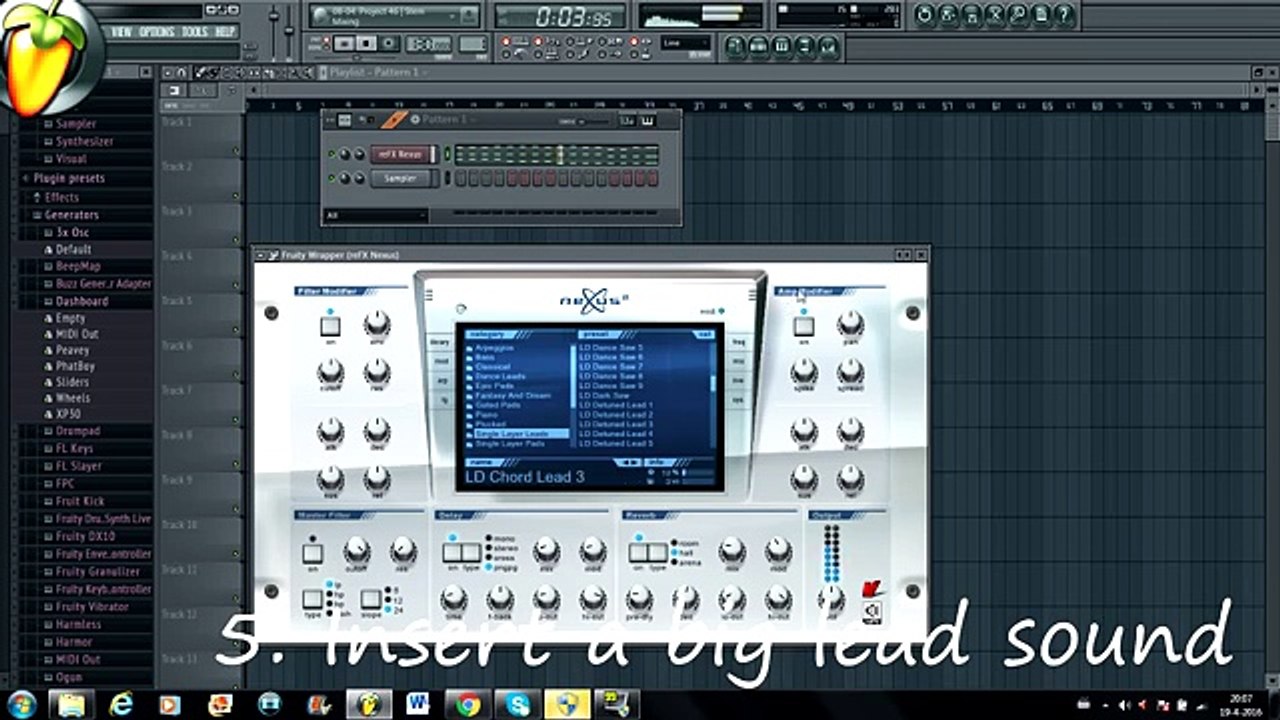This screenshot has width=1280, height=720.
Task: Expand the Plugin presets folder in browser
Action: point(68,178)
